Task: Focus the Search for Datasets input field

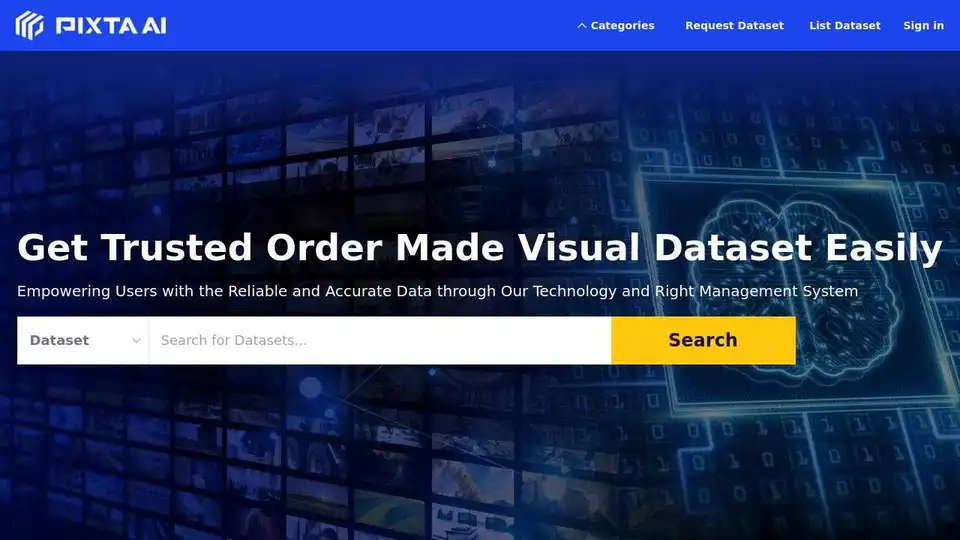Action: pyautogui.click(x=380, y=340)
